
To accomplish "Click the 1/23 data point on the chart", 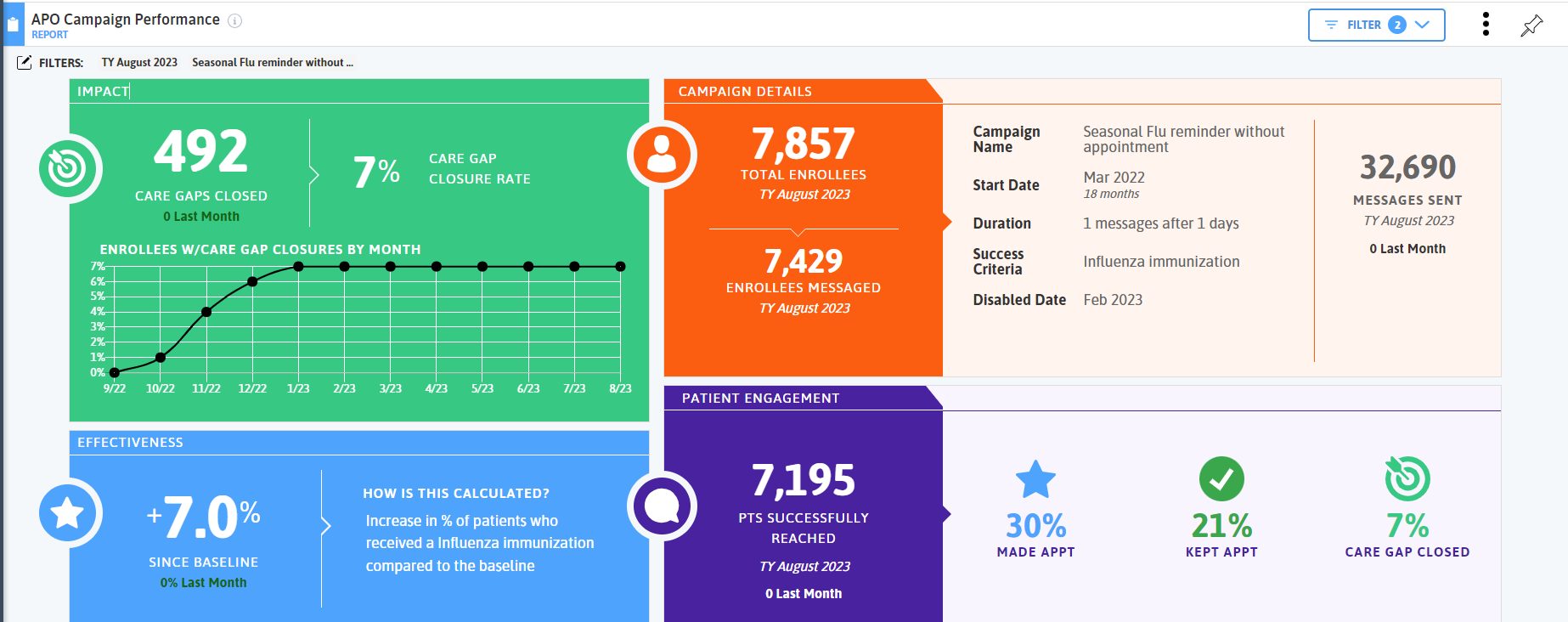I will pyautogui.click(x=298, y=267).
